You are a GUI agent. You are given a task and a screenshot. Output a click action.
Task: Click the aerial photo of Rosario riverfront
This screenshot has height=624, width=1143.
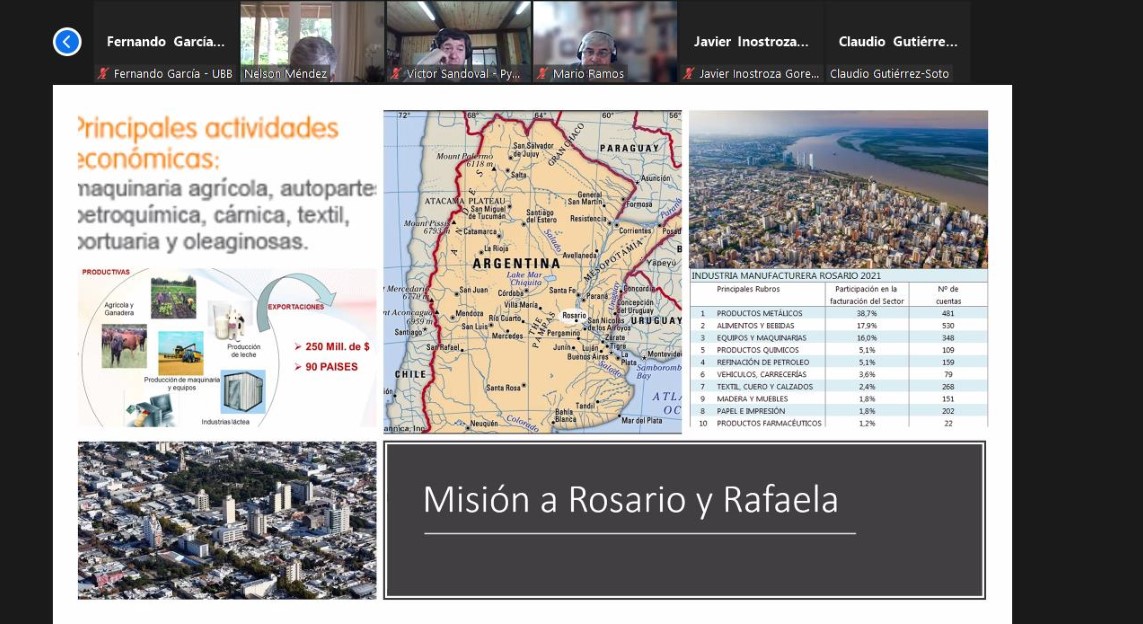(838, 190)
